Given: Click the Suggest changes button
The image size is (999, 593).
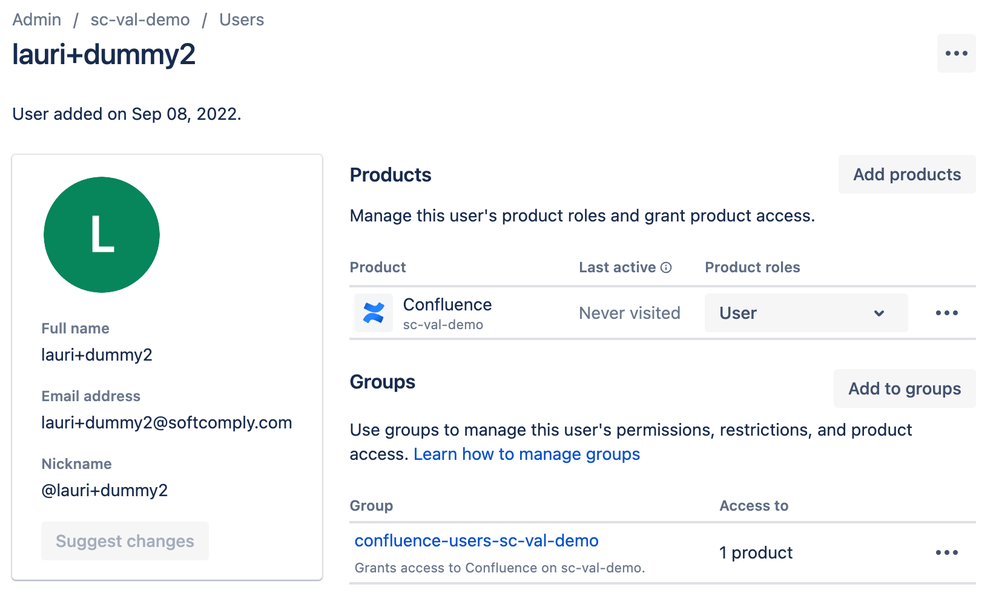Looking at the screenshot, I should (x=125, y=541).
